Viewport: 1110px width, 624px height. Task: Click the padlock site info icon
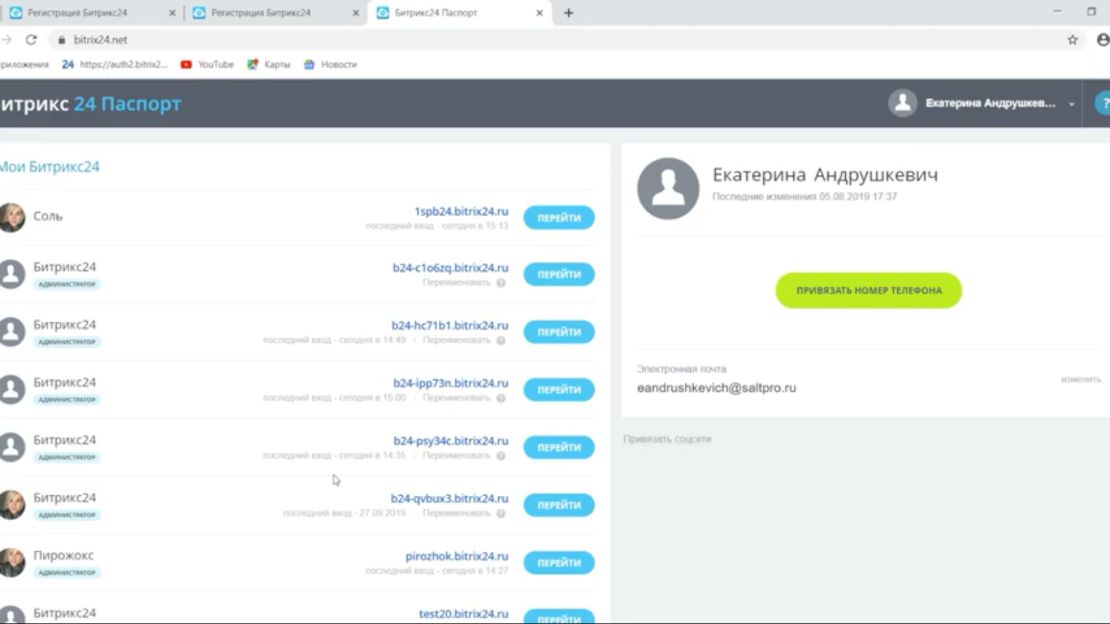point(62,40)
